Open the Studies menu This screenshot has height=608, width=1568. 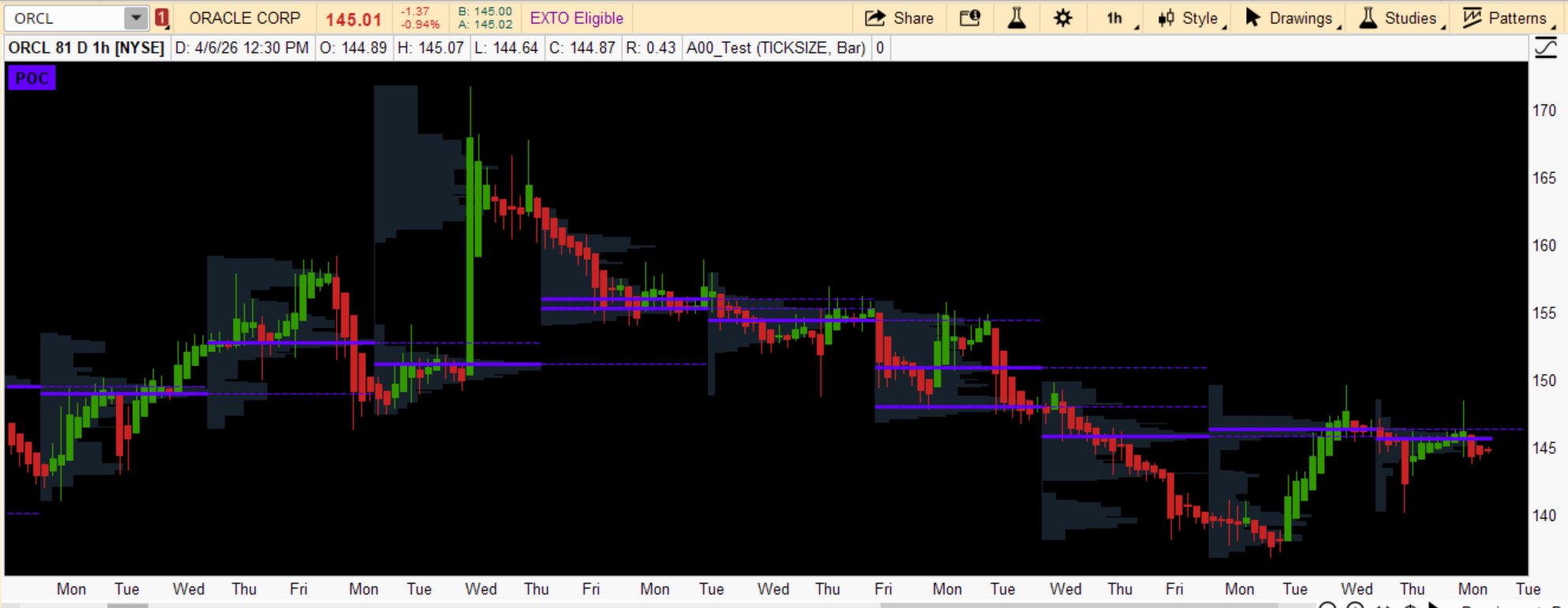tap(1410, 18)
